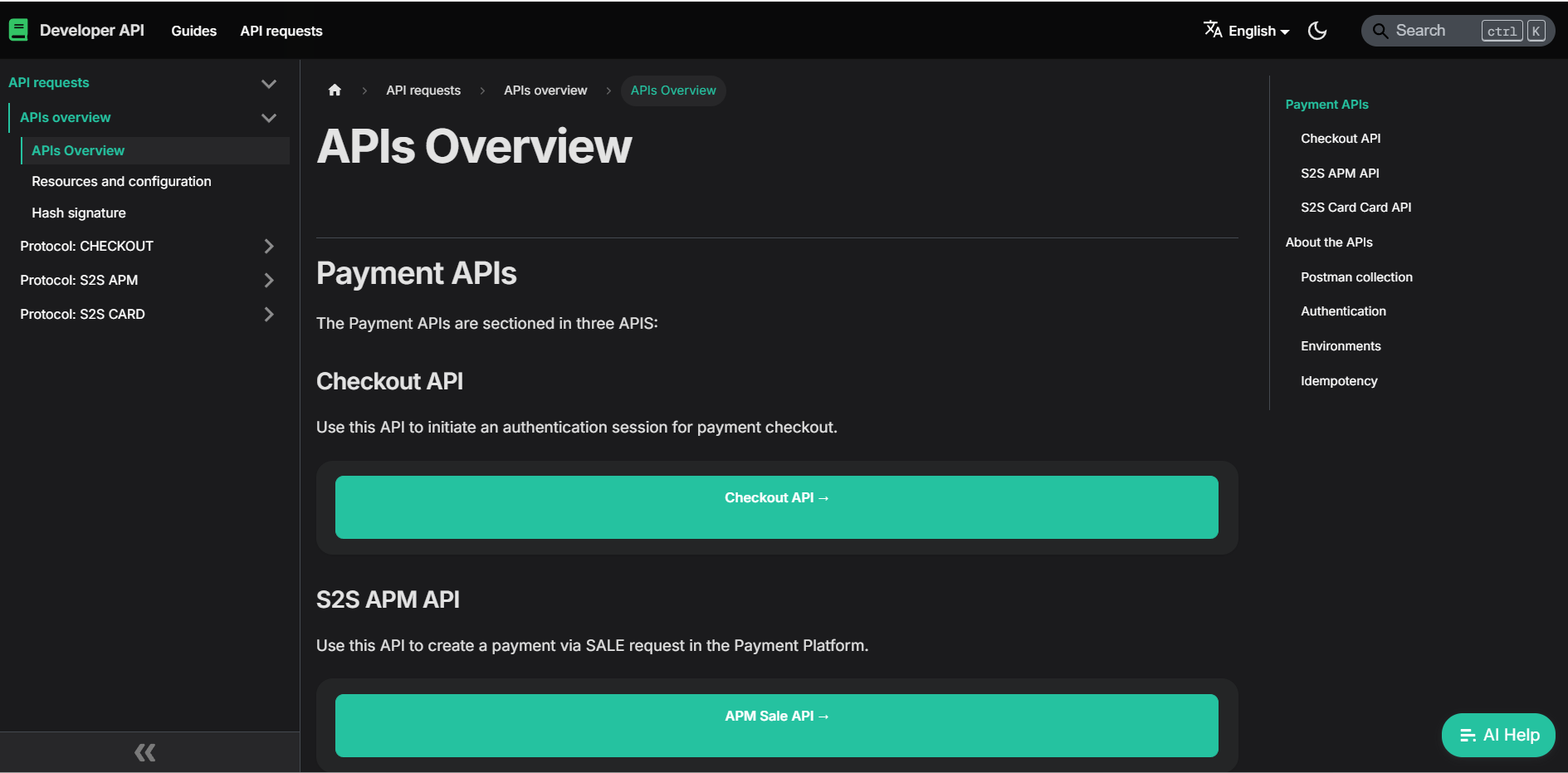Click the green Developer API logo icon

click(18, 30)
